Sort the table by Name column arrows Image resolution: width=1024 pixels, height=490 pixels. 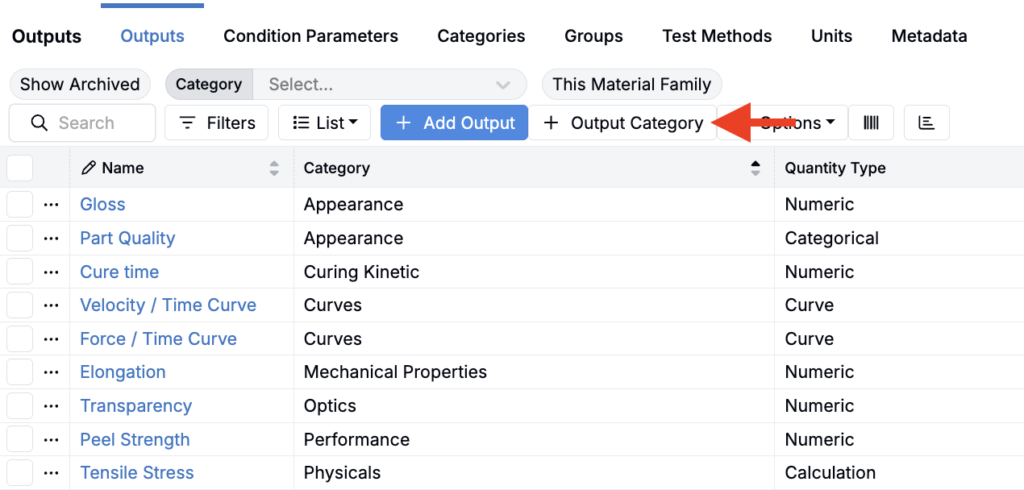(x=274, y=168)
